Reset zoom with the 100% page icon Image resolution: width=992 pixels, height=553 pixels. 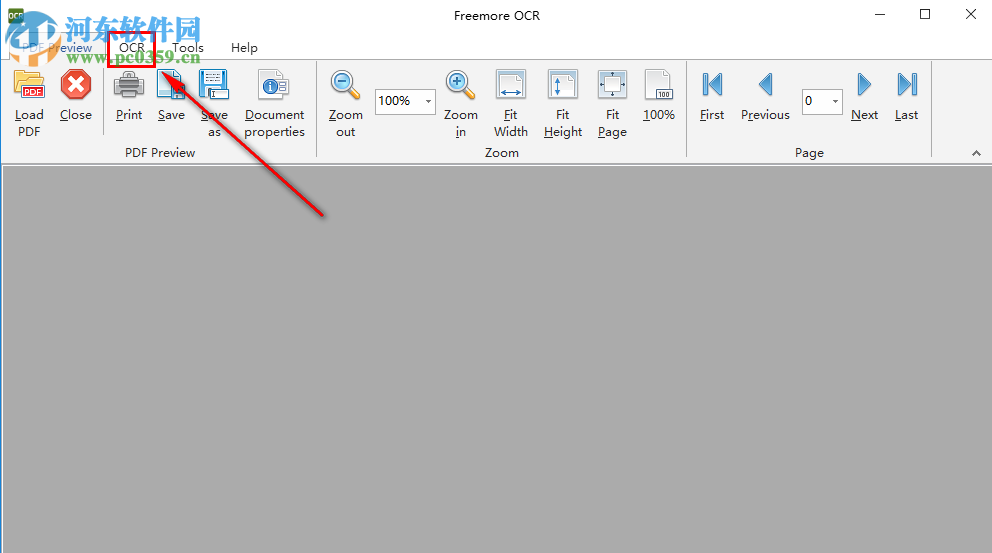(659, 85)
